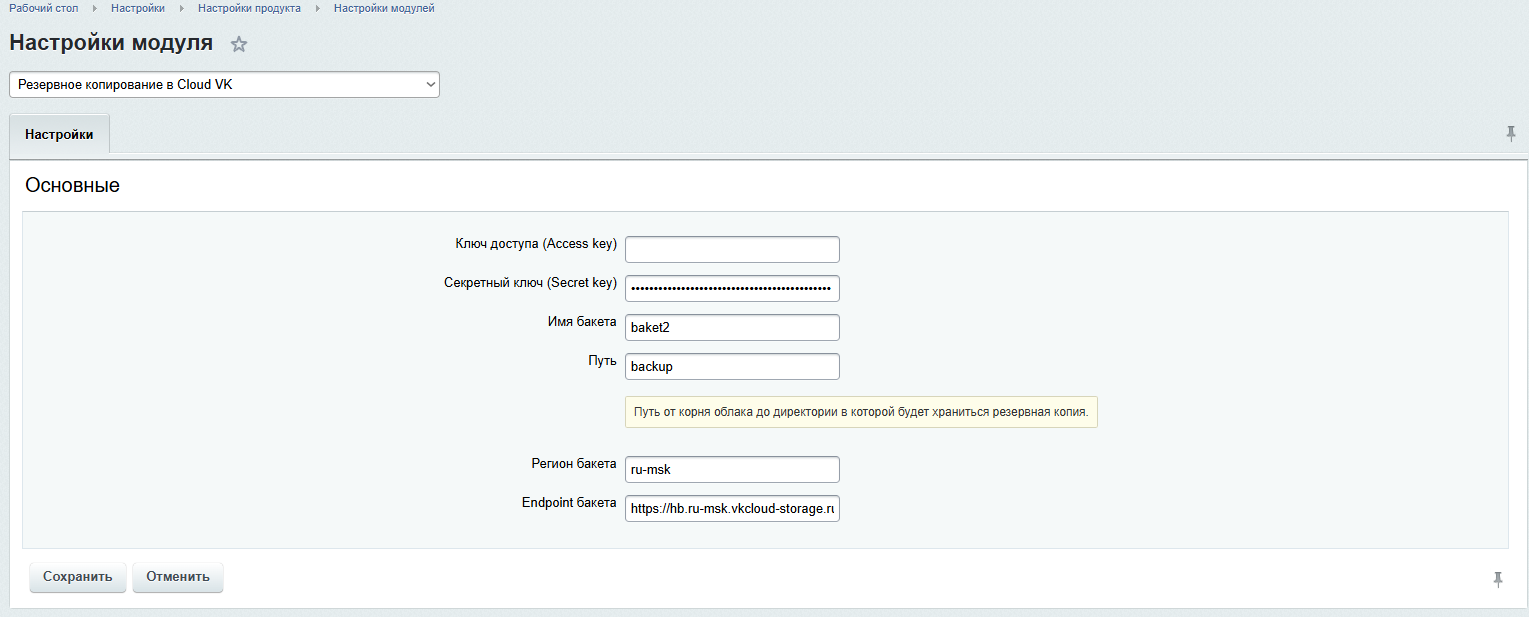Expand the arrow after Рабочий стол breadcrumb
Viewport: 1529px width, 617px height.
coord(95,8)
